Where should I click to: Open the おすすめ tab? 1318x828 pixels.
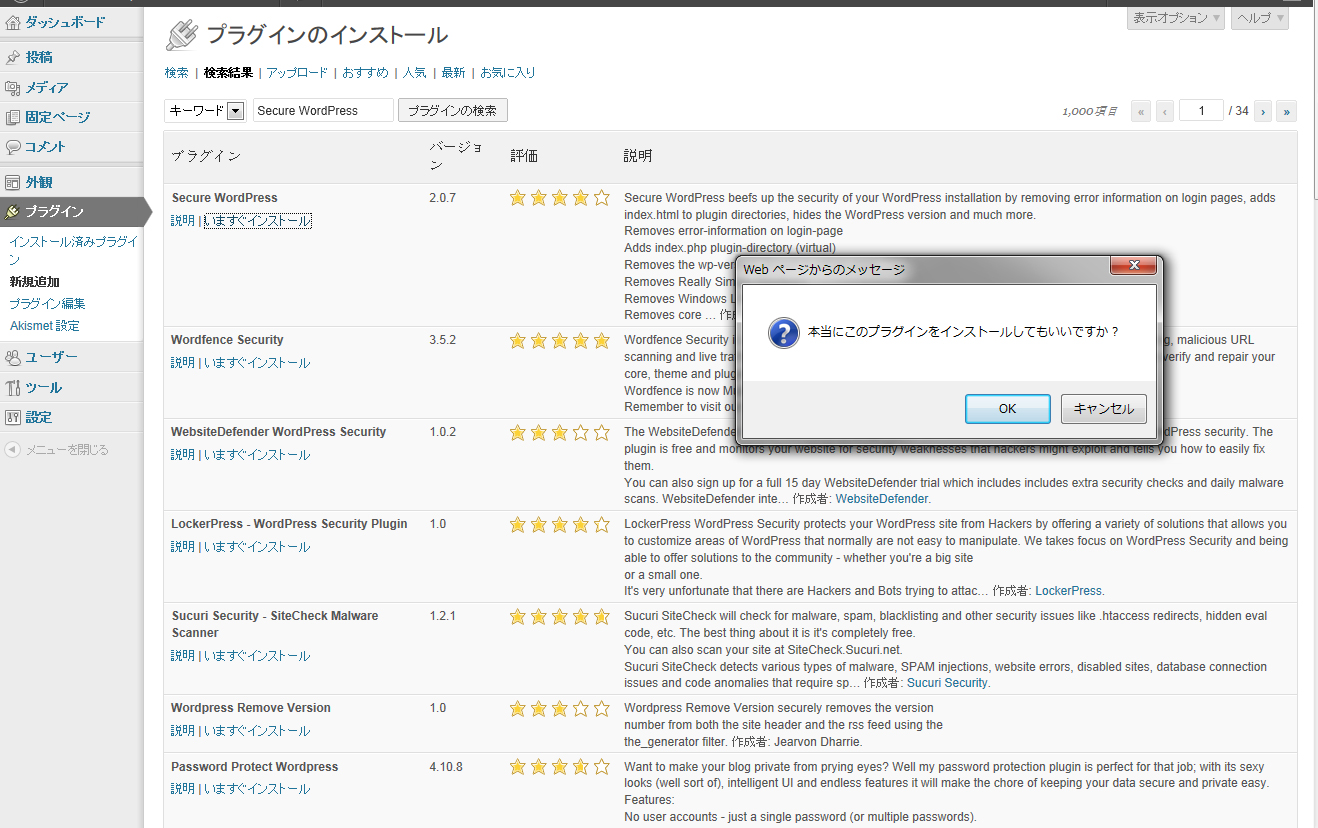[366, 72]
